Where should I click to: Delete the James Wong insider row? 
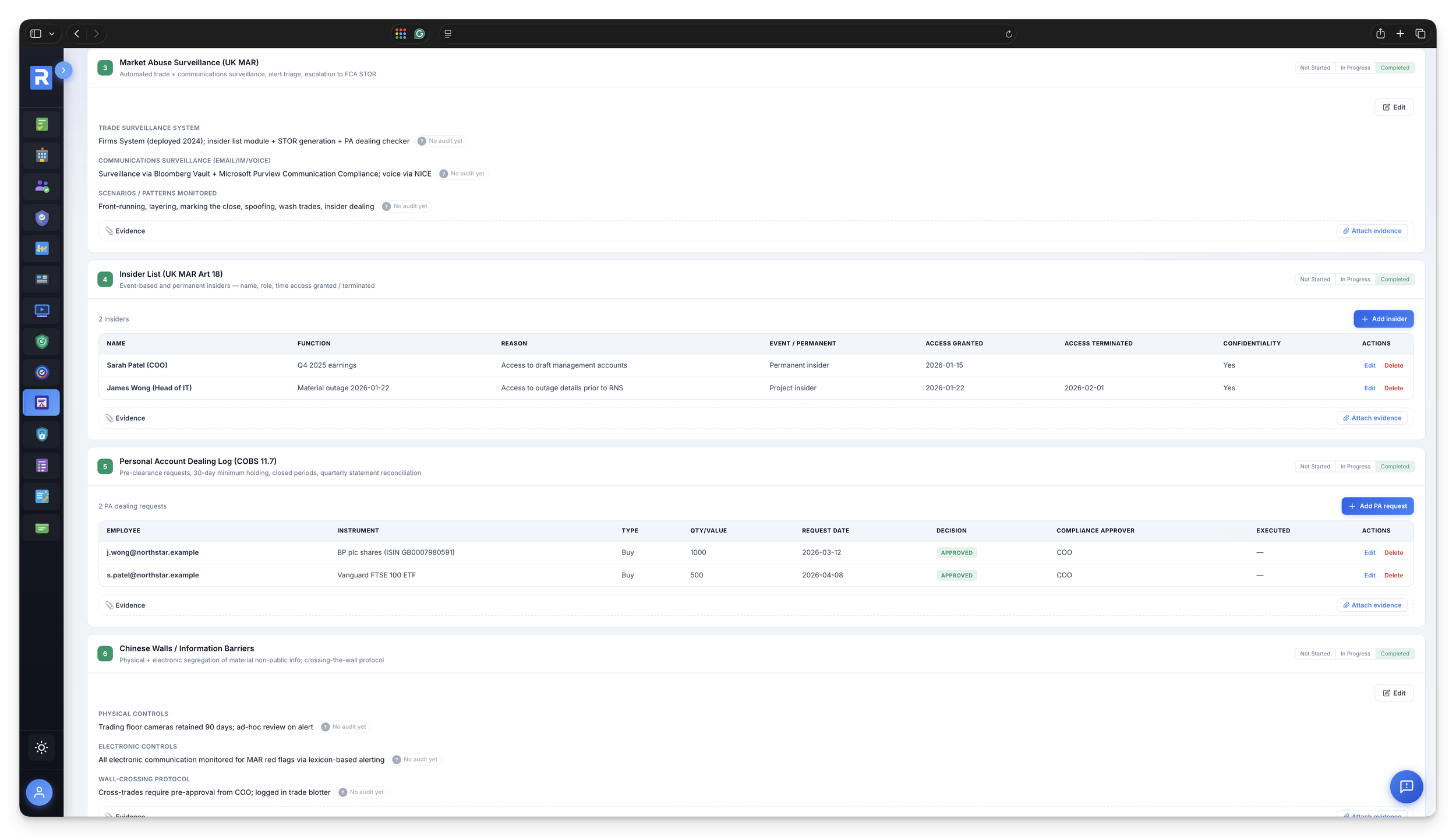click(x=1394, y=389)
